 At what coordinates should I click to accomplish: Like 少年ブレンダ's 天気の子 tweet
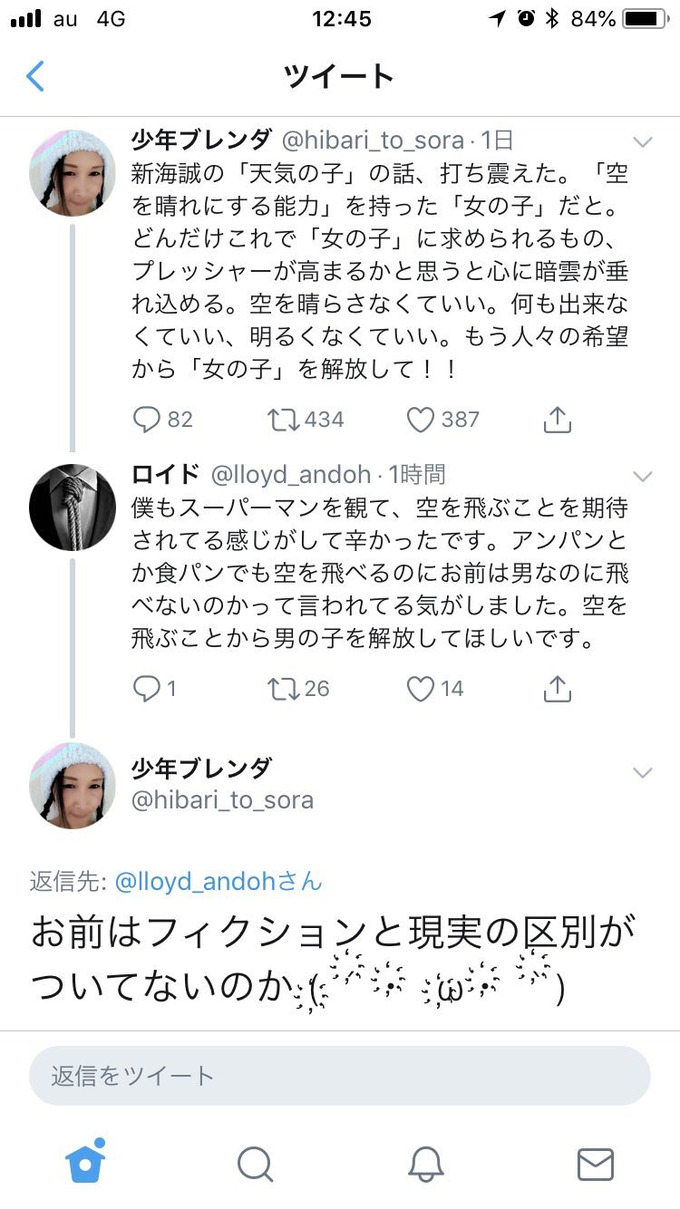point(419,420)
